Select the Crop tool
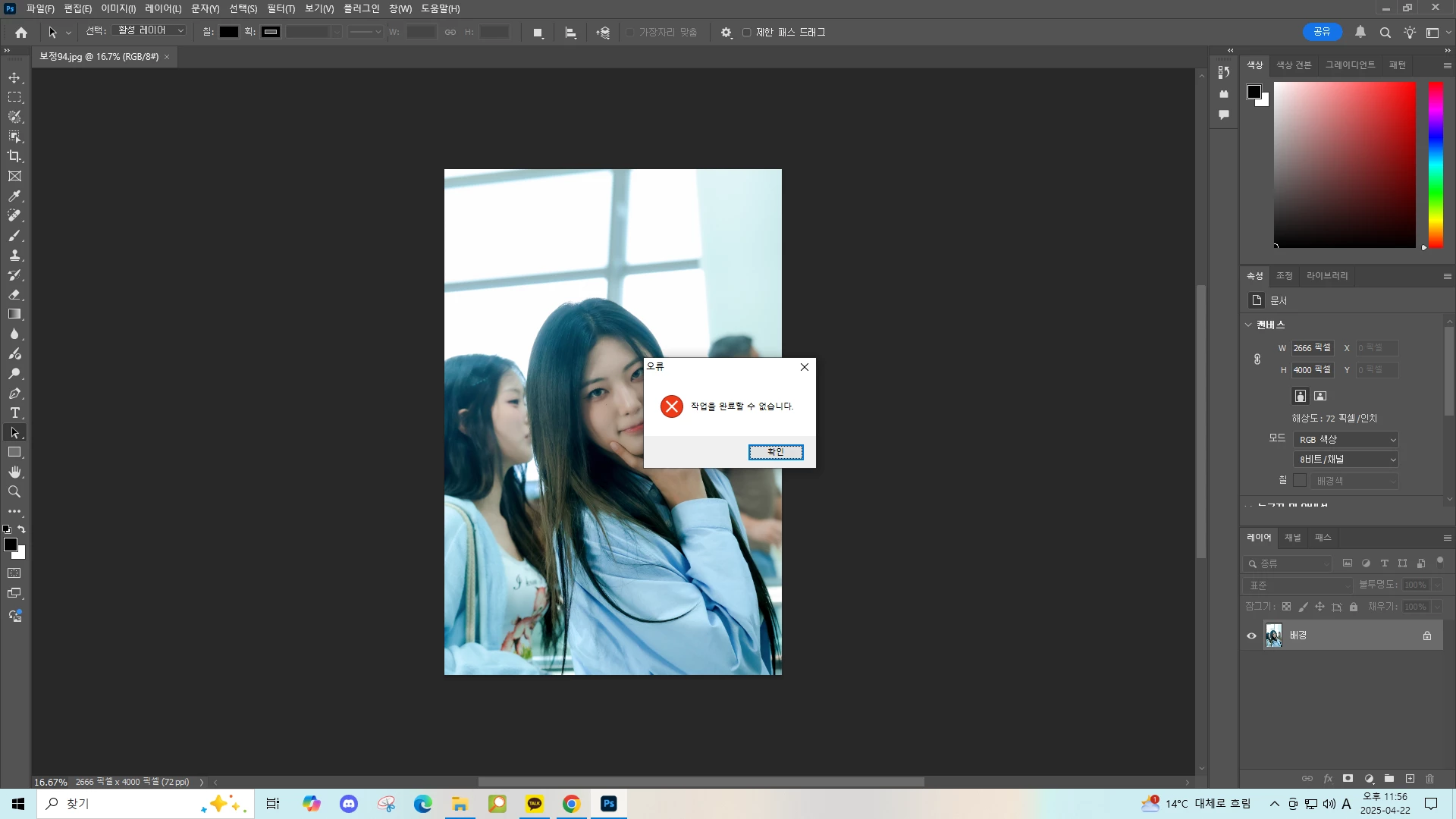This screenshot has width=1456, height=819. click(x=14, y=156)
